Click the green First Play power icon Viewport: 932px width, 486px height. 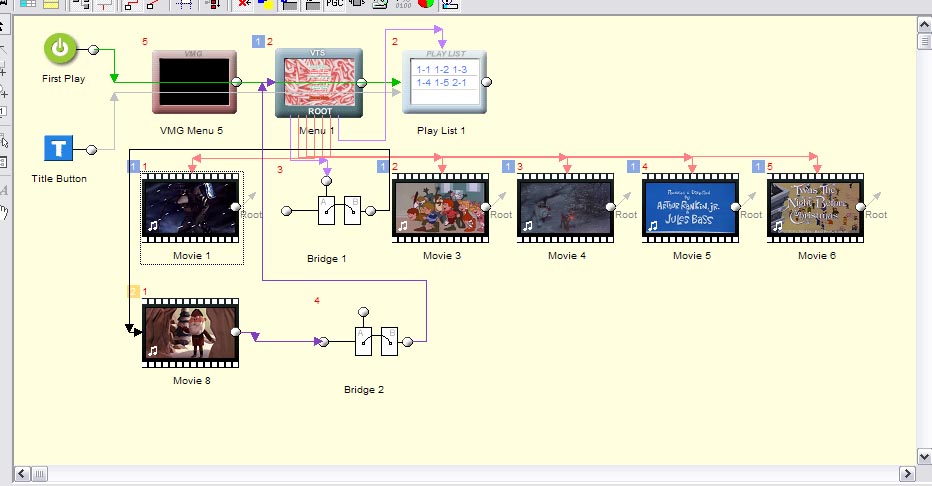60,49
